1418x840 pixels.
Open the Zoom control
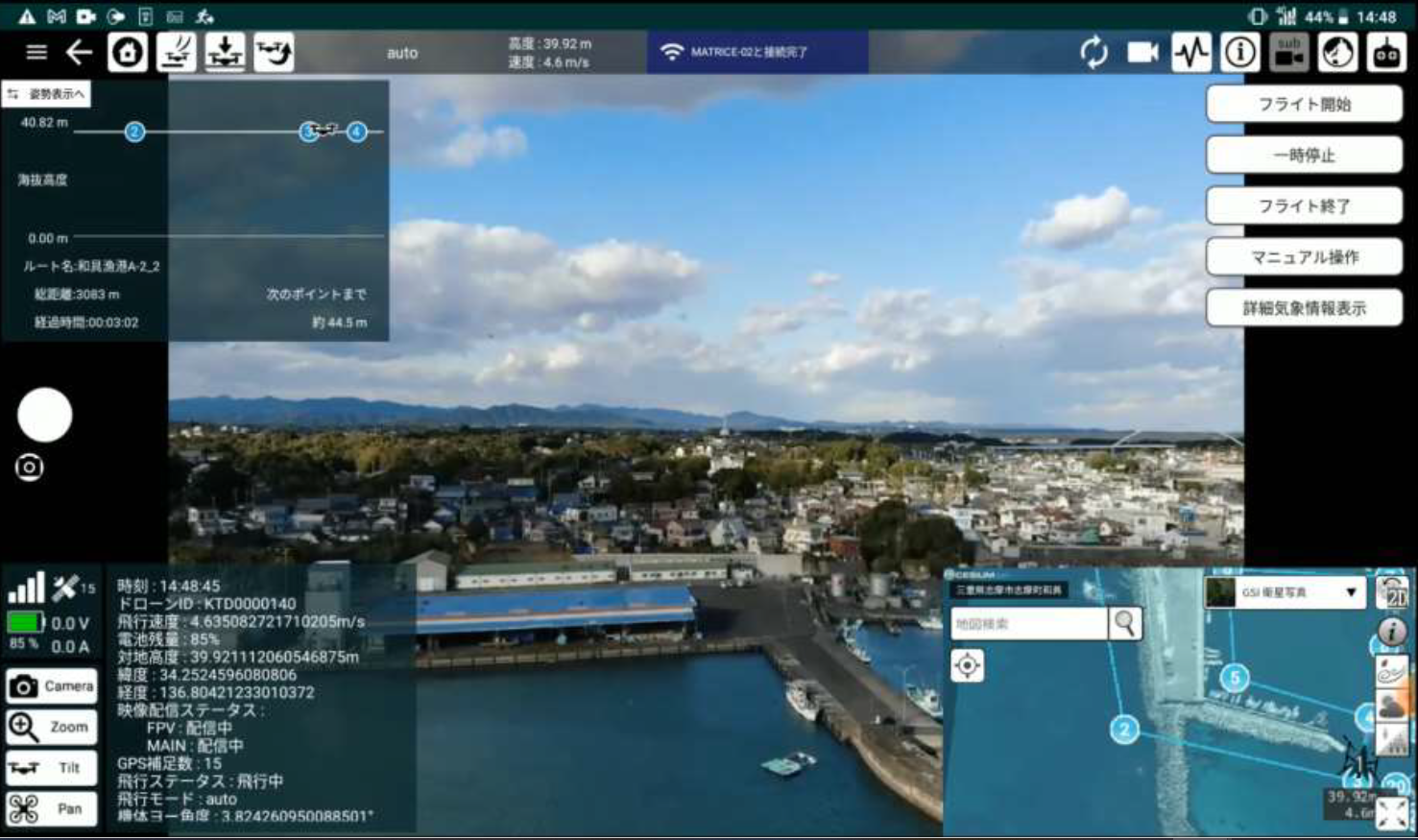tap(52, 727)
